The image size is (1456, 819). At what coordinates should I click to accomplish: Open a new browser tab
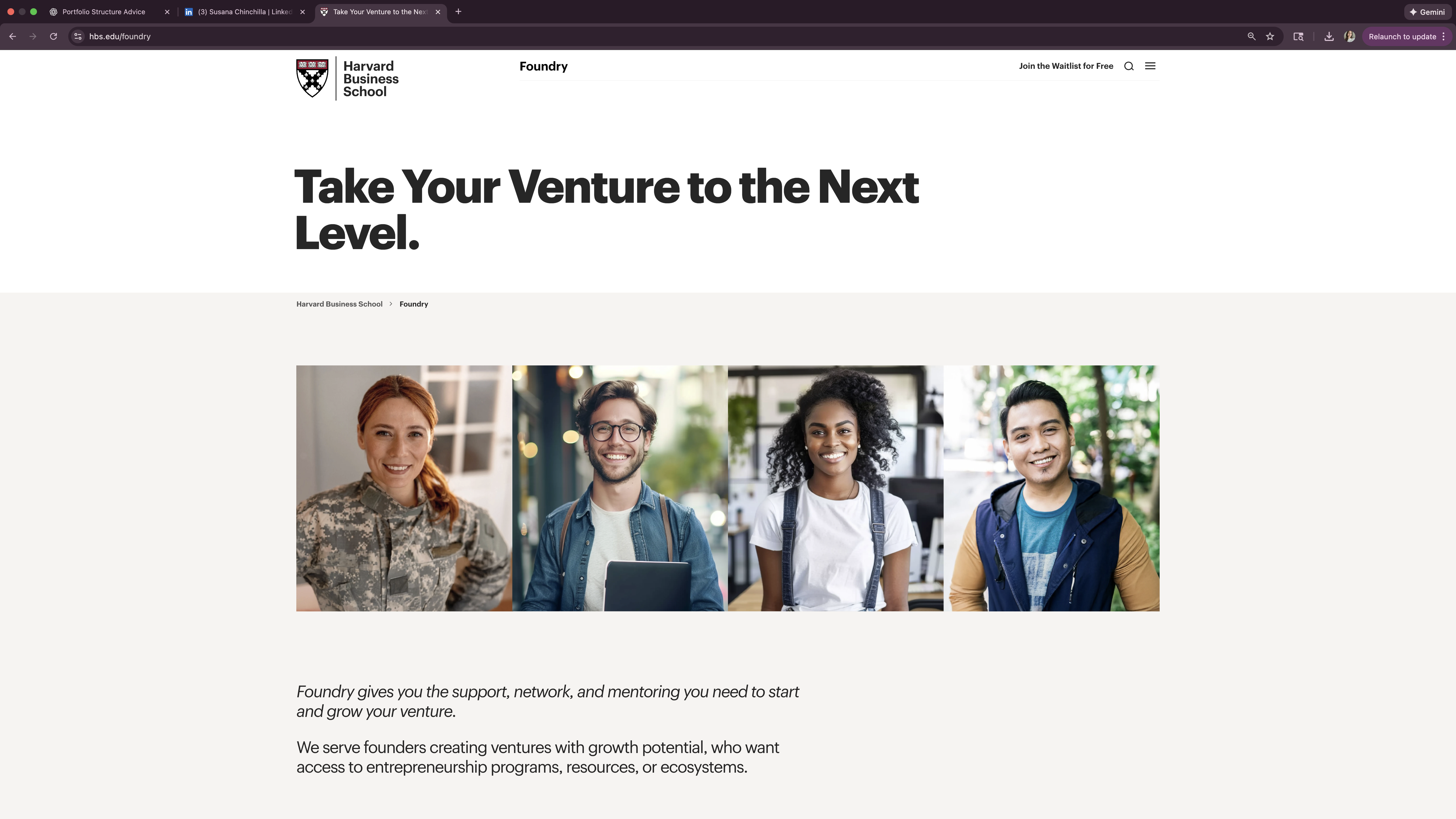click(458, 12)
